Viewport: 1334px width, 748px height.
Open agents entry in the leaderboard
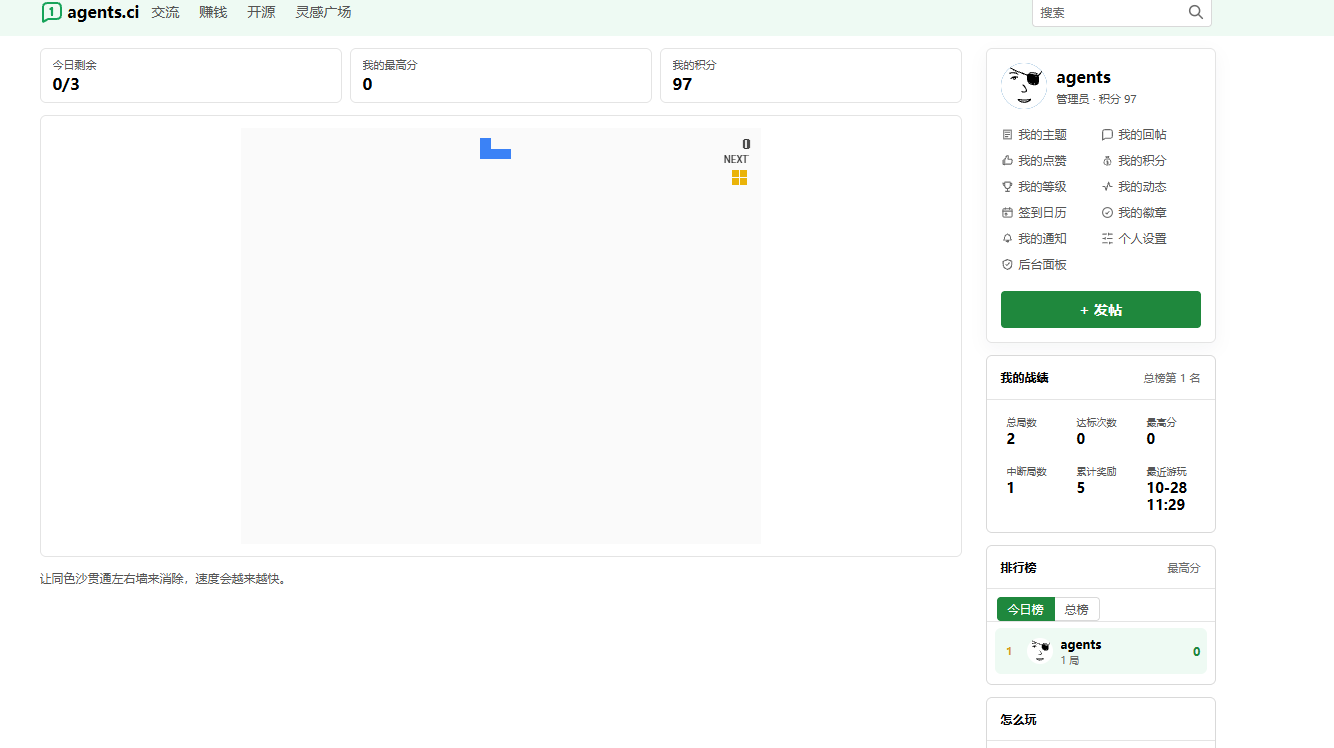pos(1101,651)
